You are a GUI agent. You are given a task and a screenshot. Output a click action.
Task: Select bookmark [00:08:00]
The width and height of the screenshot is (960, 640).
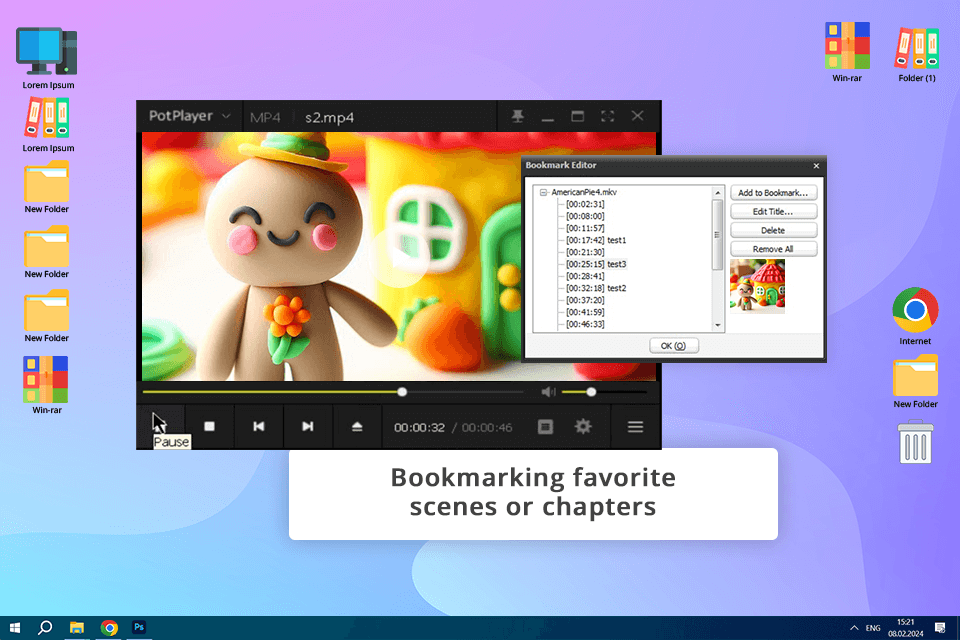(x=585, y=216)
